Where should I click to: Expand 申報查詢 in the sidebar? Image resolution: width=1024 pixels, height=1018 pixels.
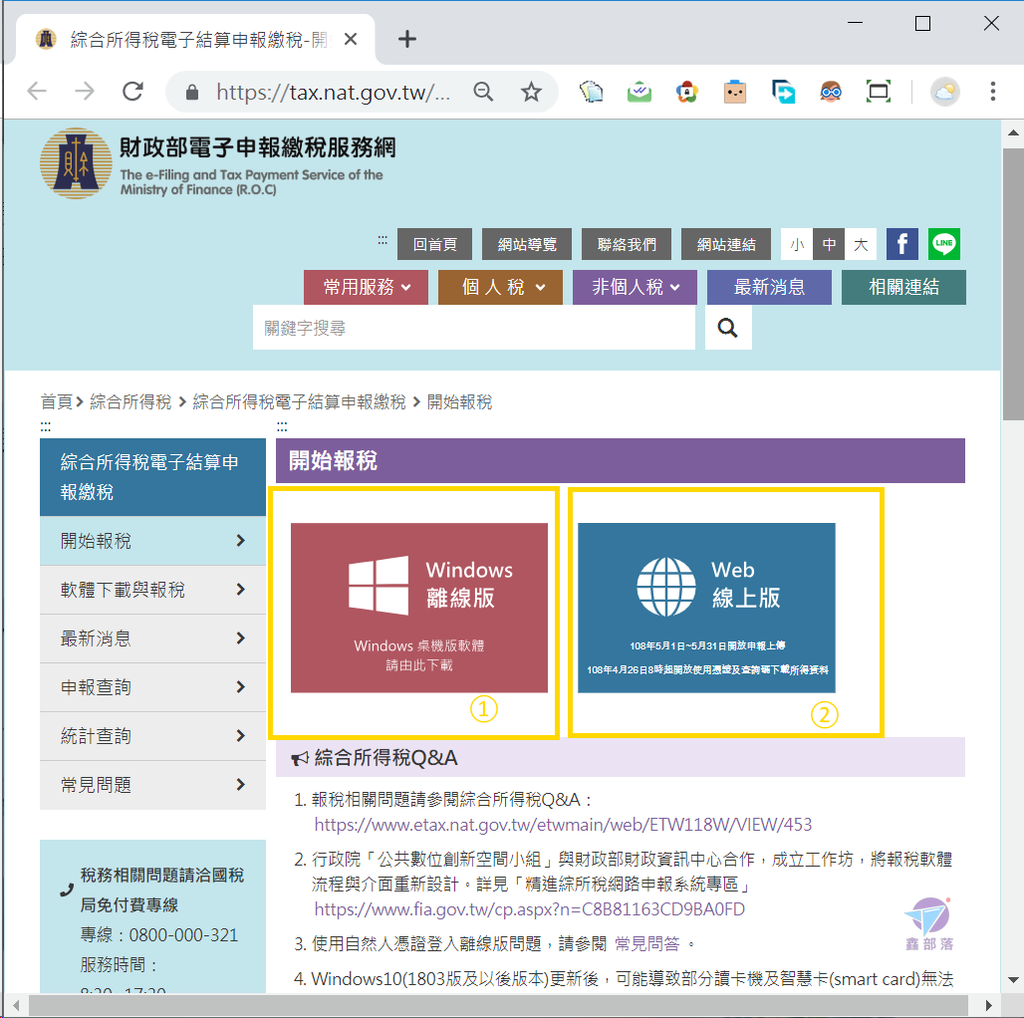(153, 687)
